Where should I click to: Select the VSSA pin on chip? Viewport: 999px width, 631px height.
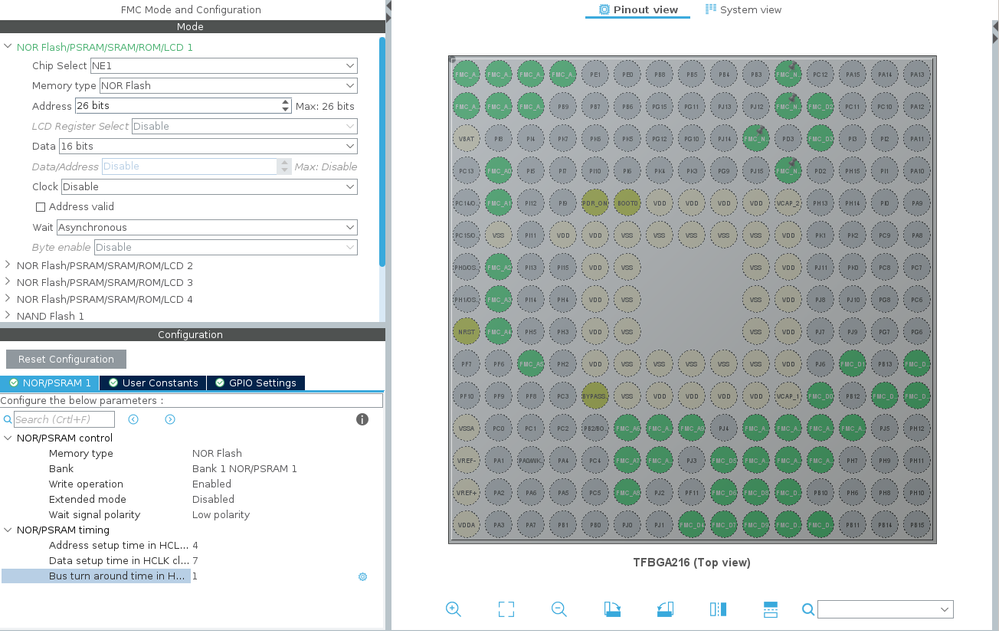(466, 428)
